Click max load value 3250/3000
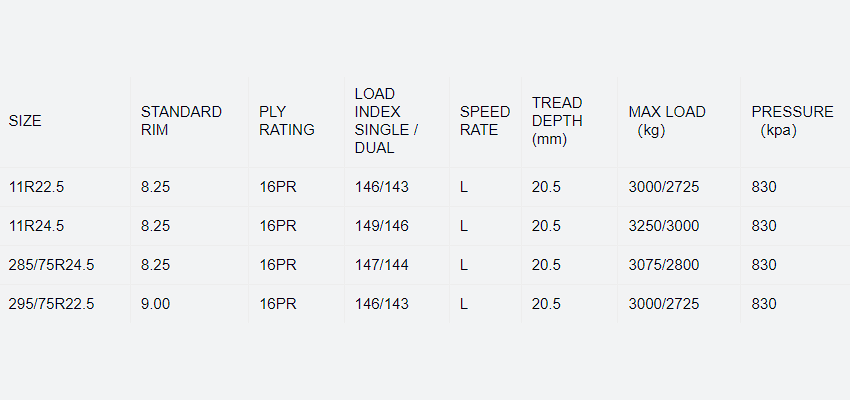 (x=663, y=226)
